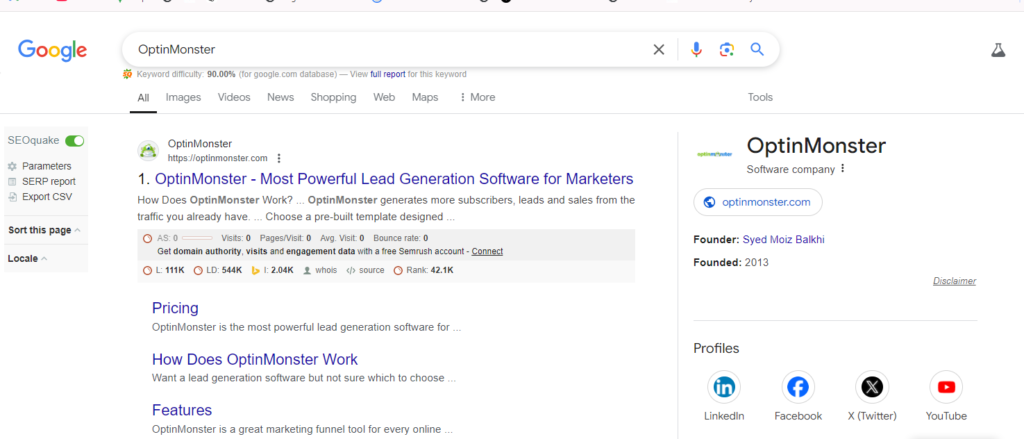Click the Disclaimer link

(954, 281)
